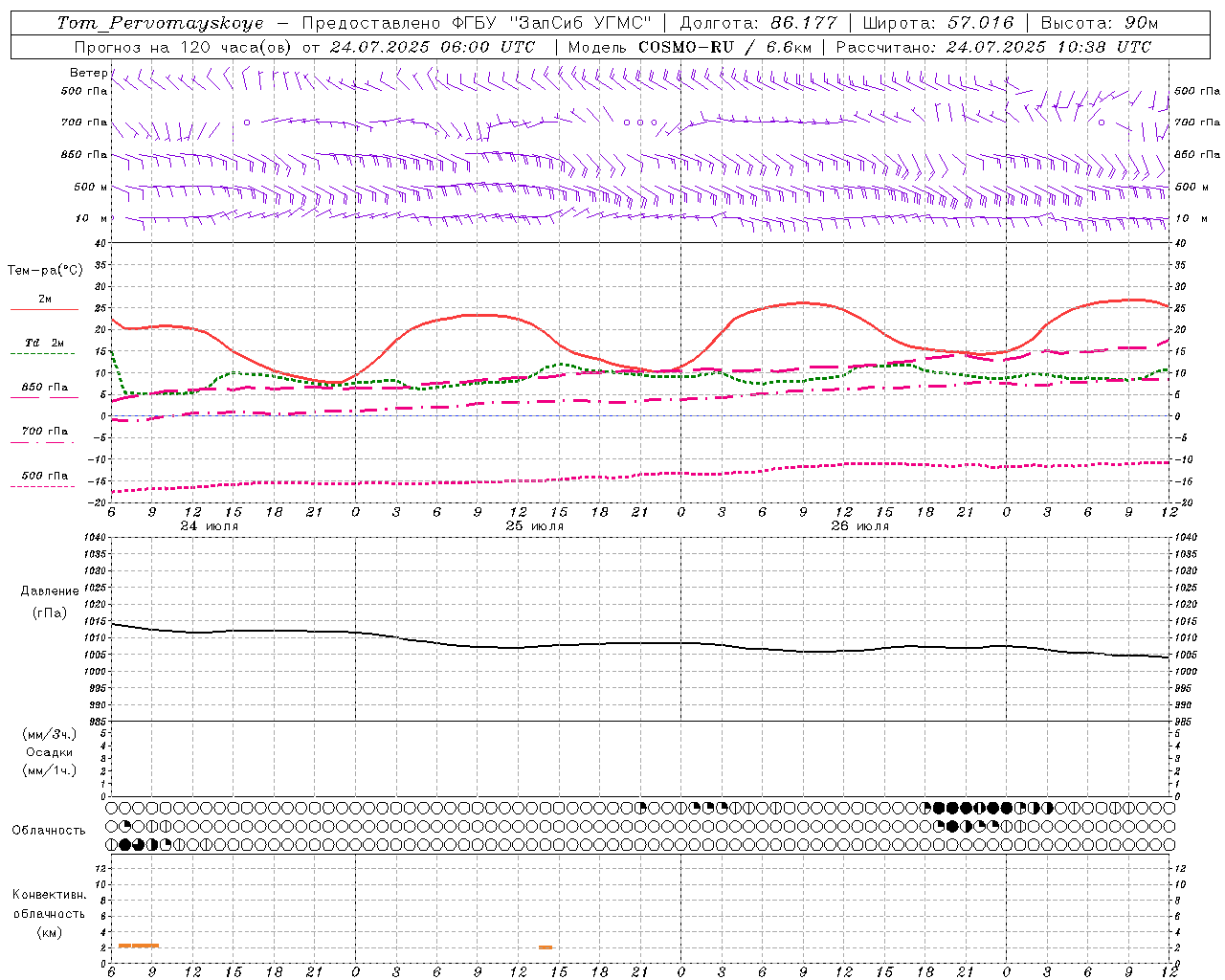Click the Ветер wind section label
The height and width of the screenshot is (980, 1225).
pos(88,73)
